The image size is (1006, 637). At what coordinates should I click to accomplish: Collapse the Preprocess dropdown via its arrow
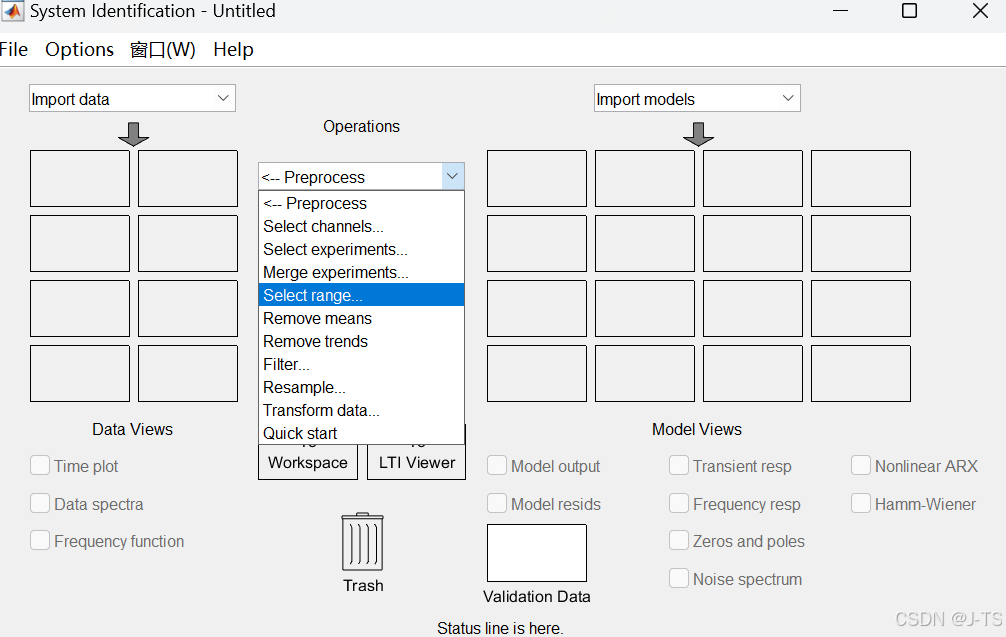pyautogui.click(x=452, y=176)
